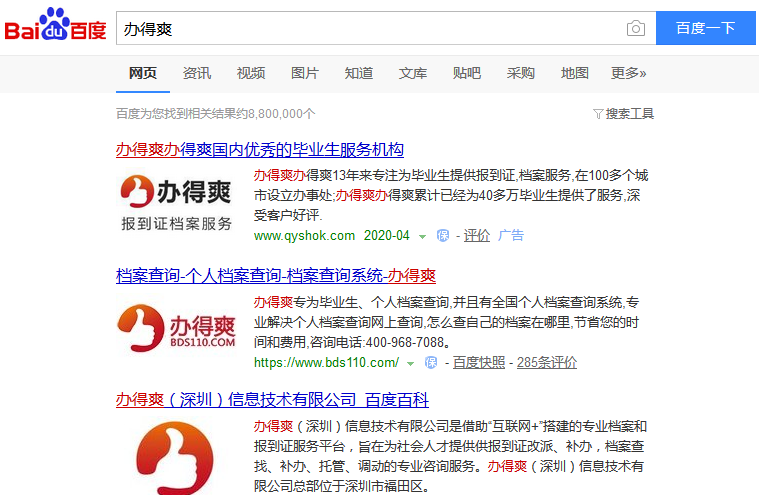Open the 285条评价 reviews link

547,362
